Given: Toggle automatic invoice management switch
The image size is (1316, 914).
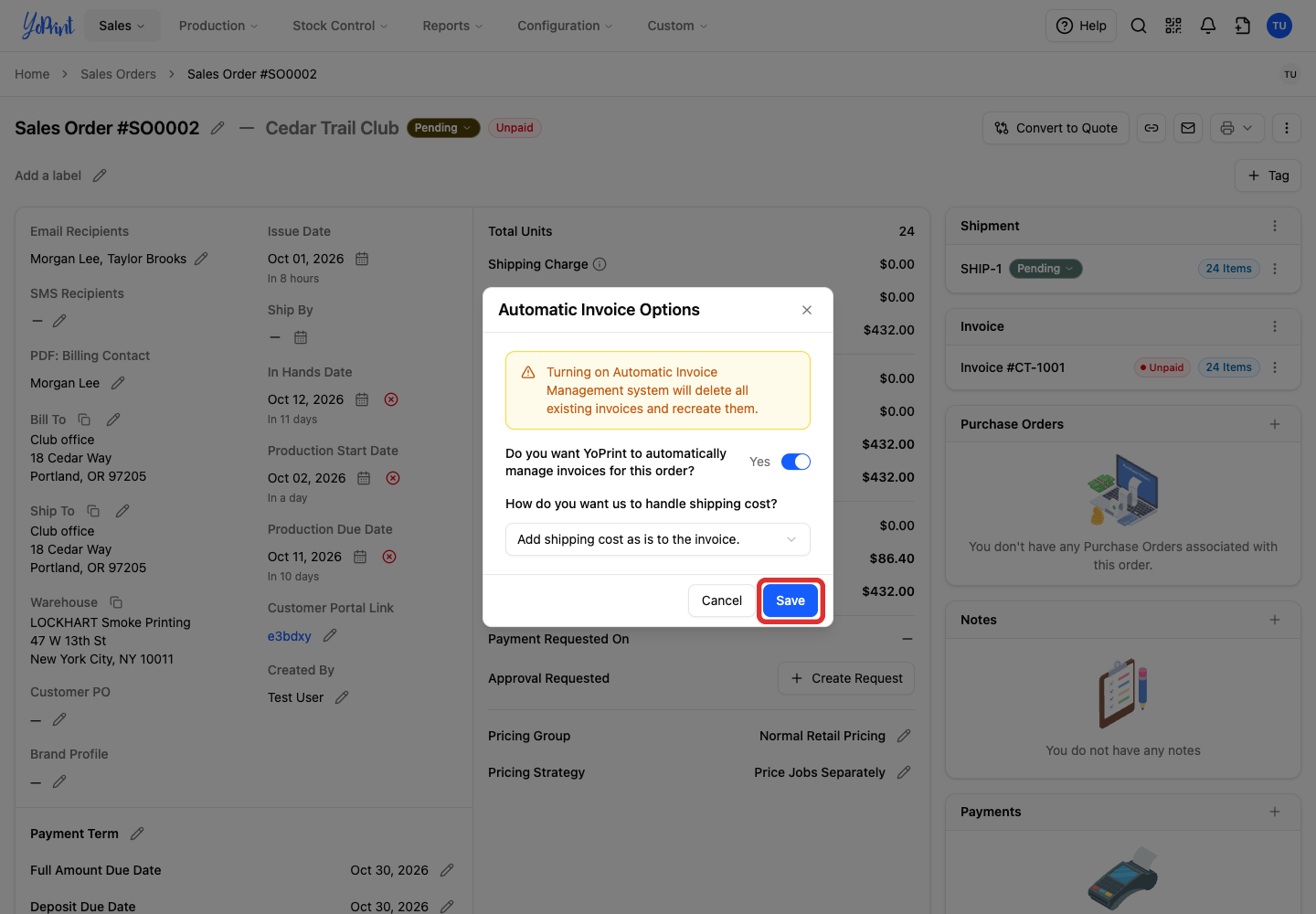Looking at the screenshot, I should point(796,462).
